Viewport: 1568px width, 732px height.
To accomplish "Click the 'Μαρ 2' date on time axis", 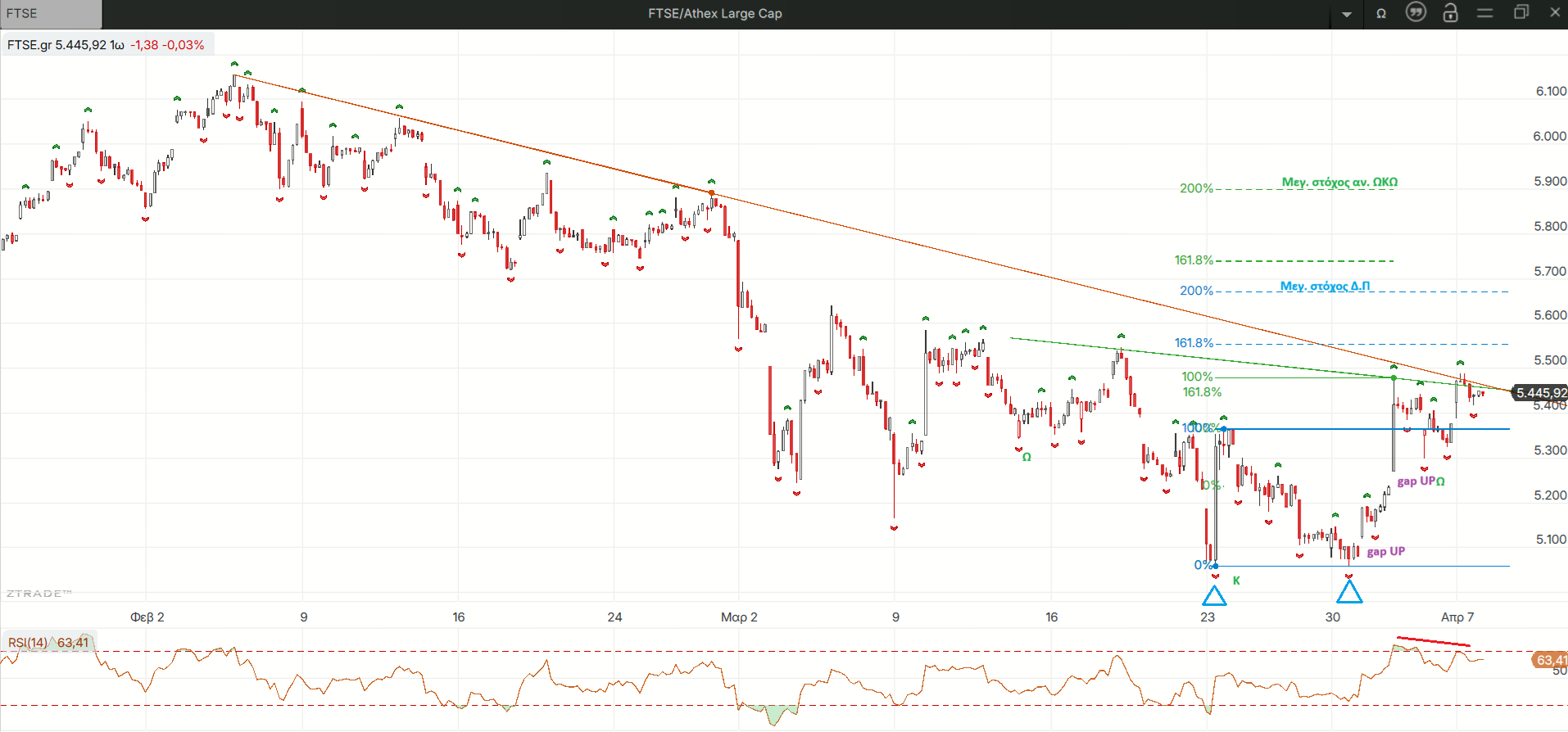I will [x=739, y=617].
